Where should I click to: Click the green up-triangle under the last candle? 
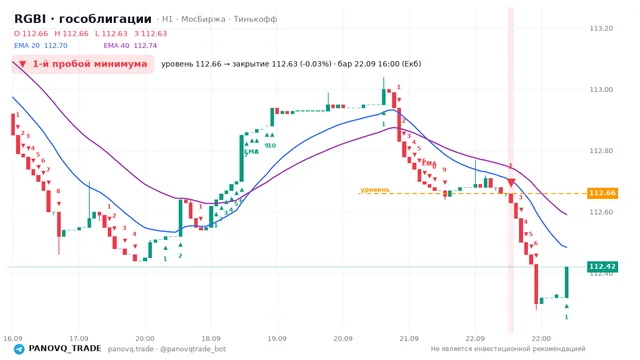(567, 306)
